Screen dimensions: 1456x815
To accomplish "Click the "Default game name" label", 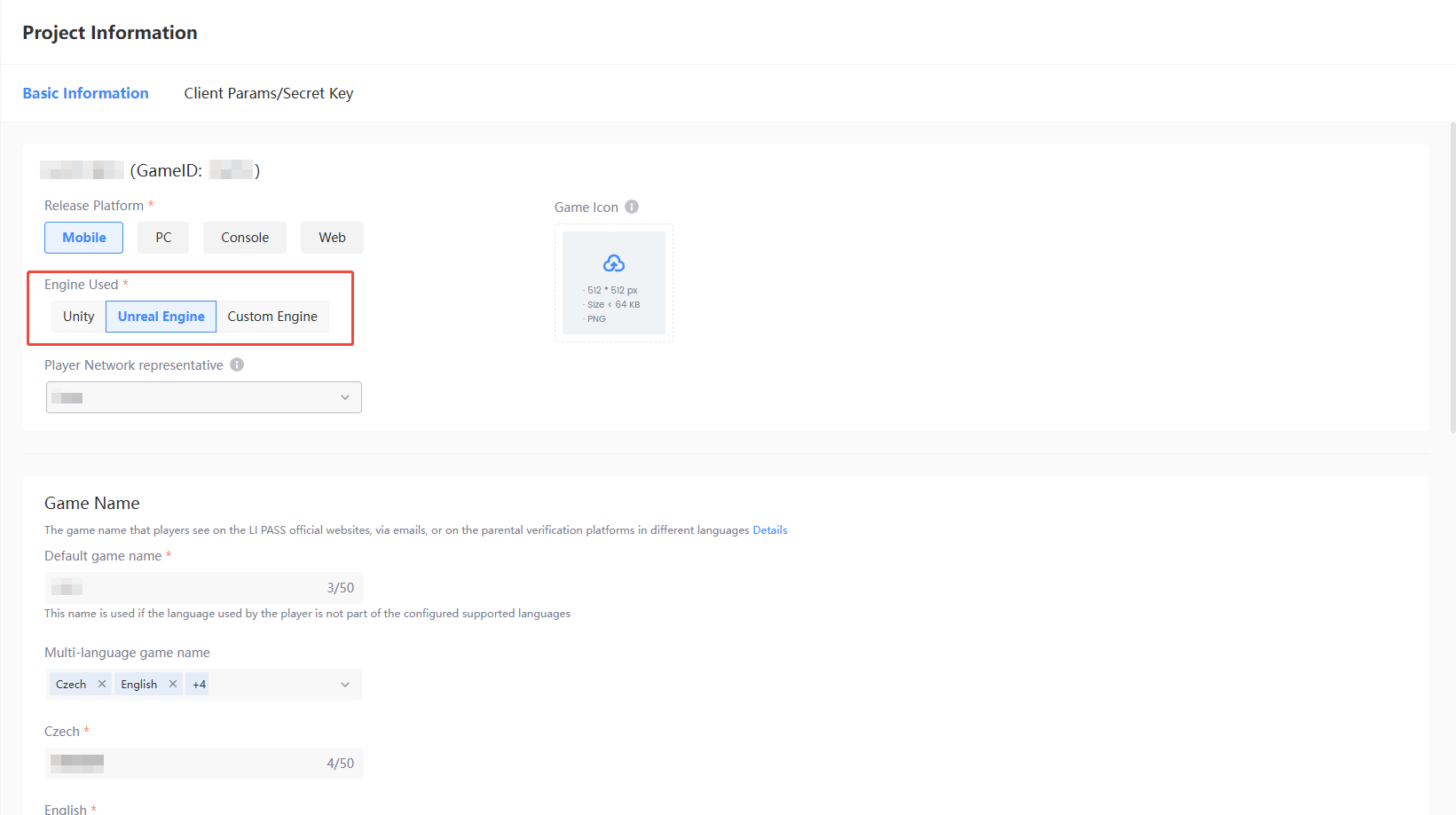I will [x=103, y=556].
